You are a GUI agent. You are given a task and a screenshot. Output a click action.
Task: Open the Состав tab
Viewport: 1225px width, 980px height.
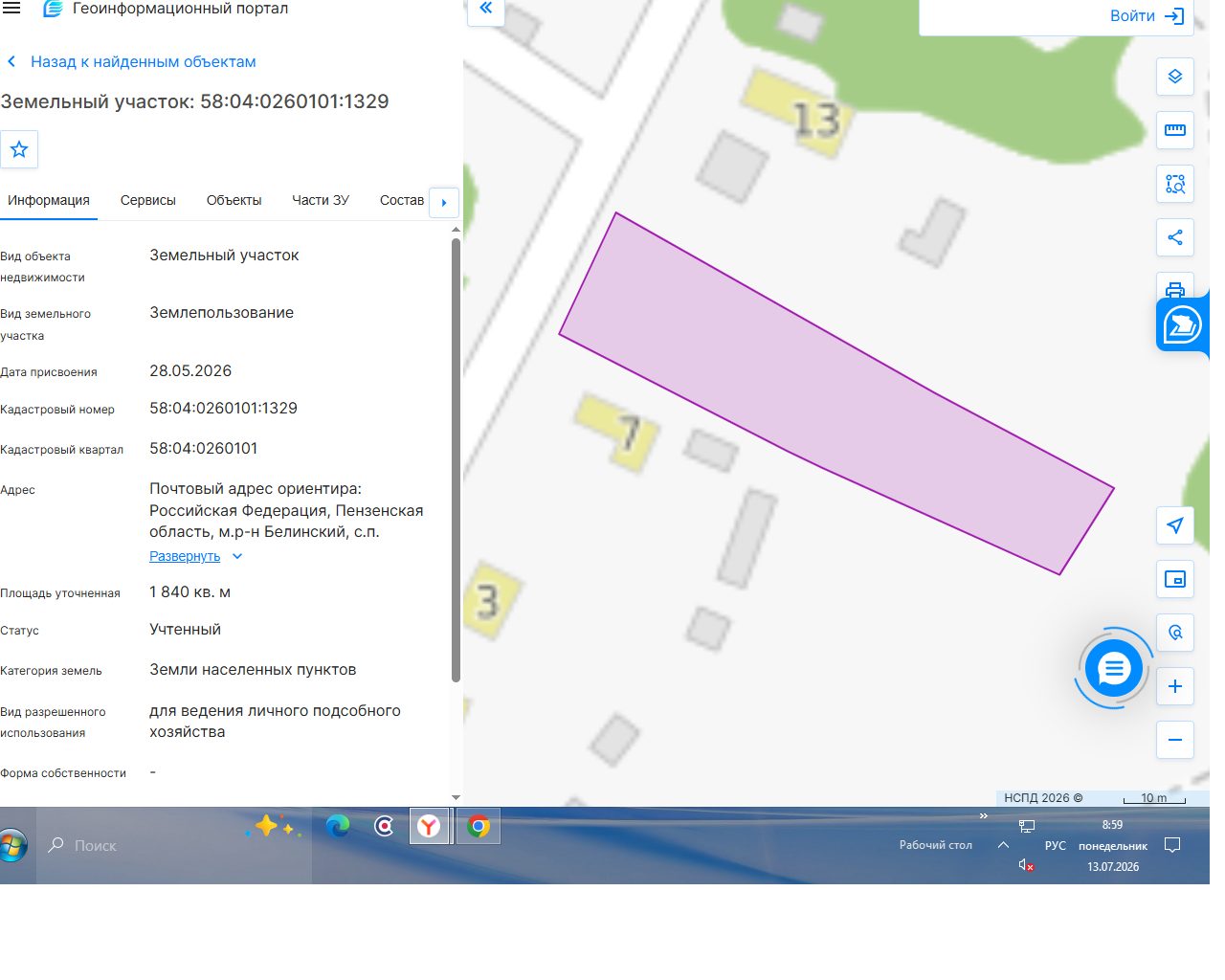tap(402, 200)
